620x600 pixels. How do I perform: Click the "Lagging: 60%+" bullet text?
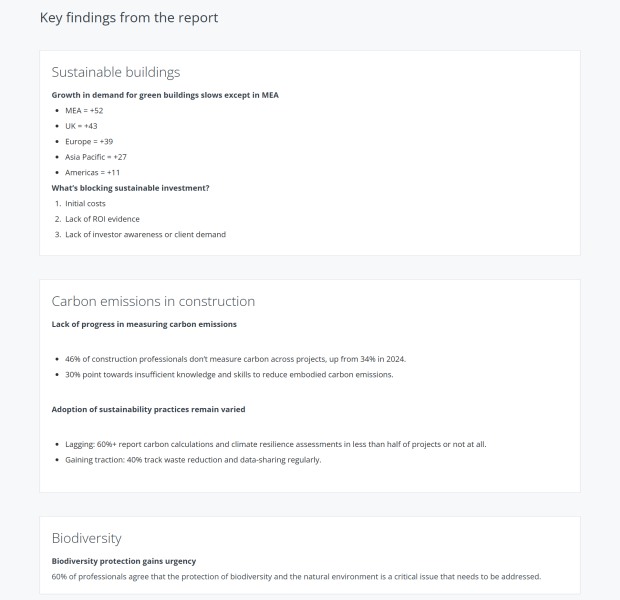pos(275,444)
